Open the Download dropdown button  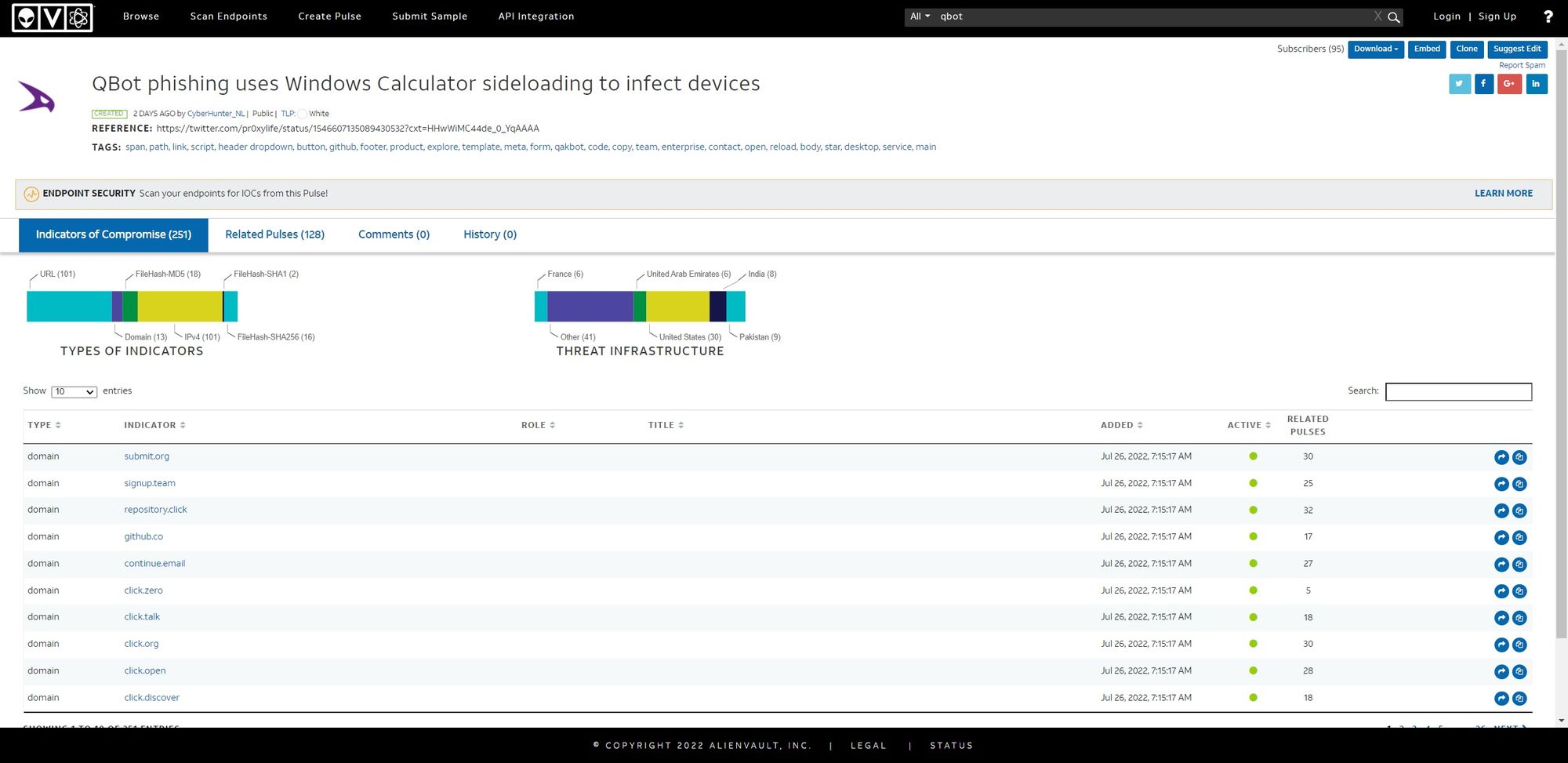[x=1375, y=49]
